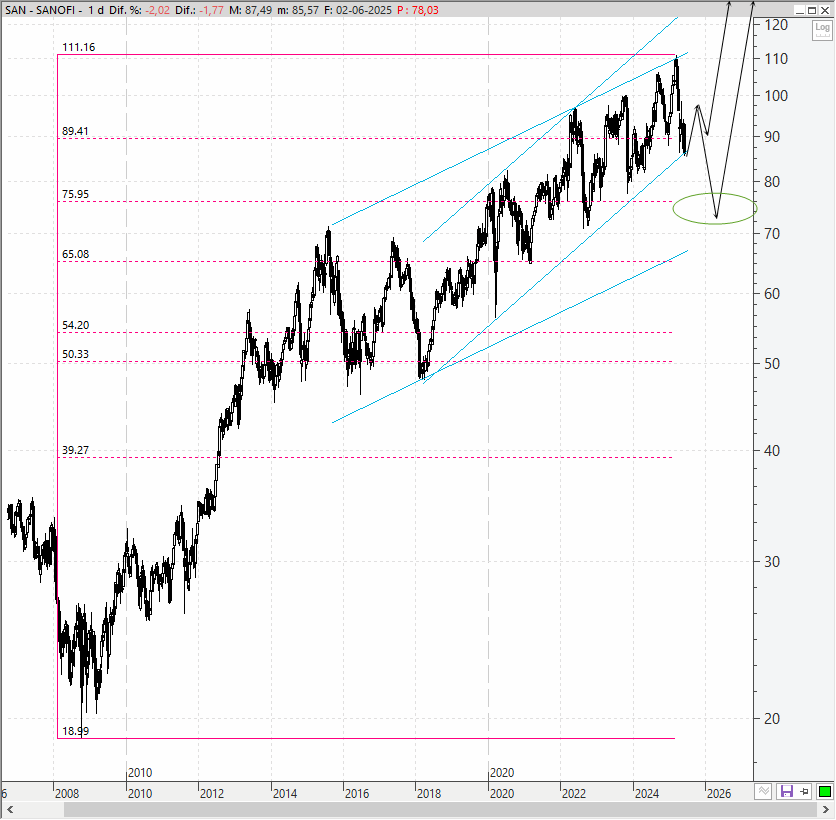
Task: Click the double-chevron collapse icon
Action: [x=763, y=791]
